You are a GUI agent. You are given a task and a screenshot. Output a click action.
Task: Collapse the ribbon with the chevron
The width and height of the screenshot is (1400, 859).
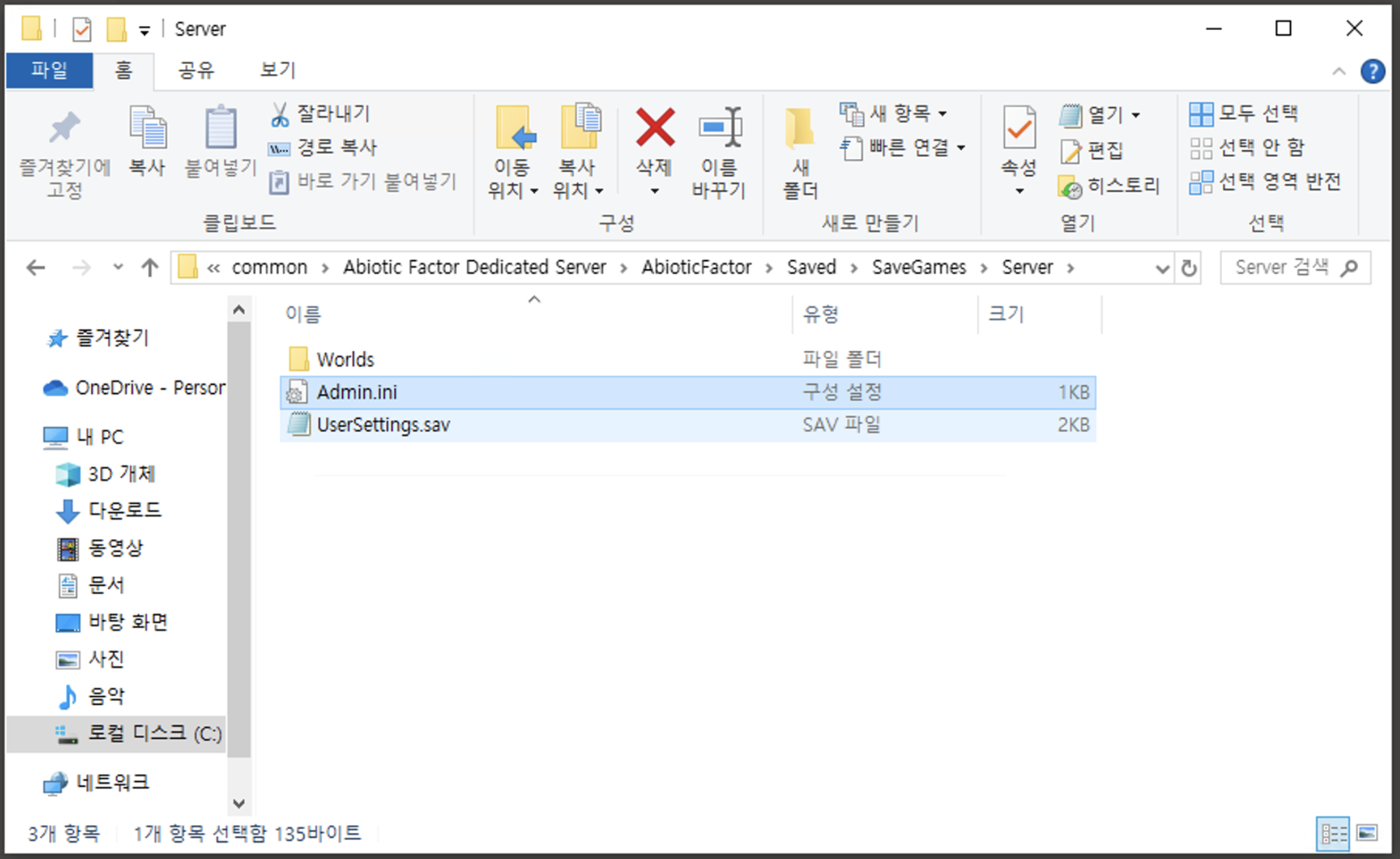pyautogui.click(x=1338, y=71)
